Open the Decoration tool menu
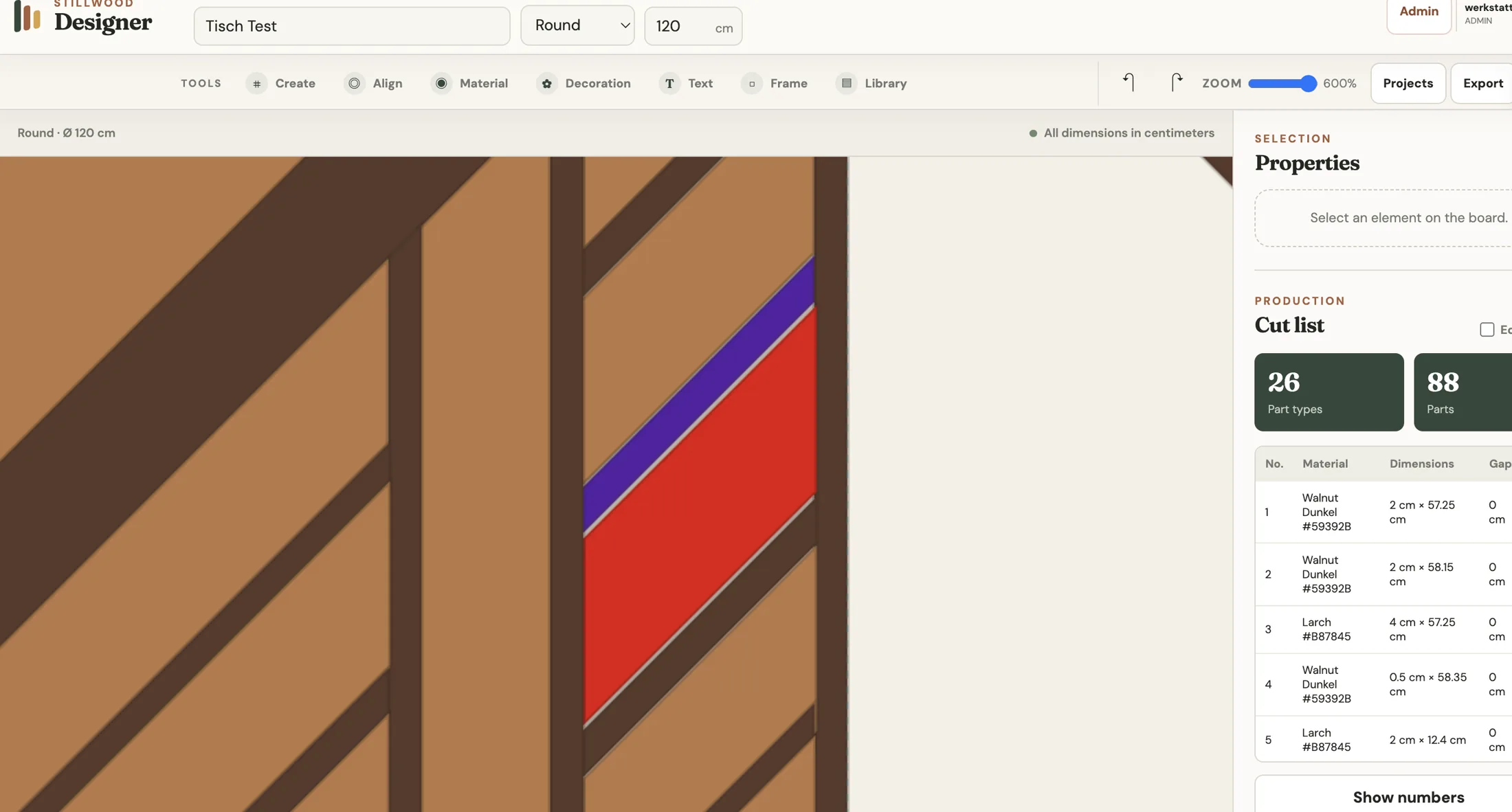Image resolution: width=1512 pixels, height=812 pixels. tap(583, 83)
